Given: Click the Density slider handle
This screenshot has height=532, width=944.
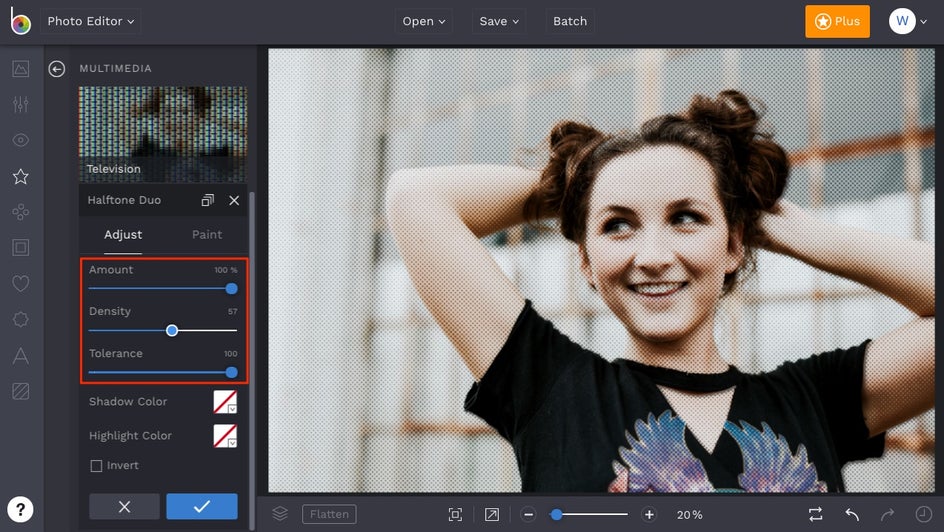Looking at the screenshot, I should click(x=172, y=330).
